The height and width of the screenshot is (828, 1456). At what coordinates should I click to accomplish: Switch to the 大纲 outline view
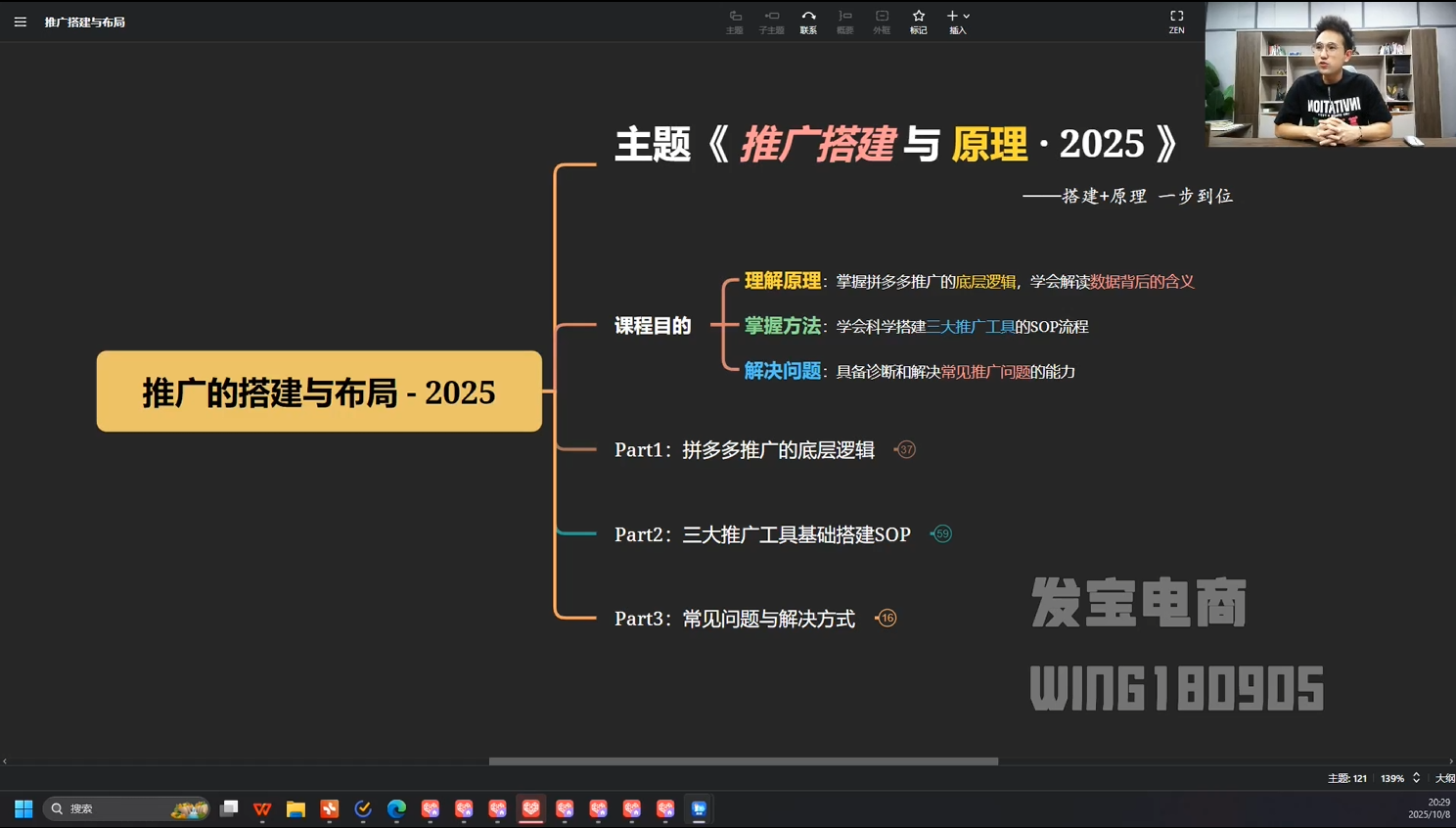(1445, 778)
